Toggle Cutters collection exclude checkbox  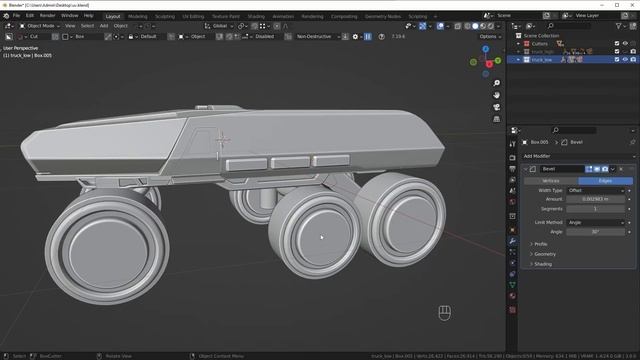point(617,44)
